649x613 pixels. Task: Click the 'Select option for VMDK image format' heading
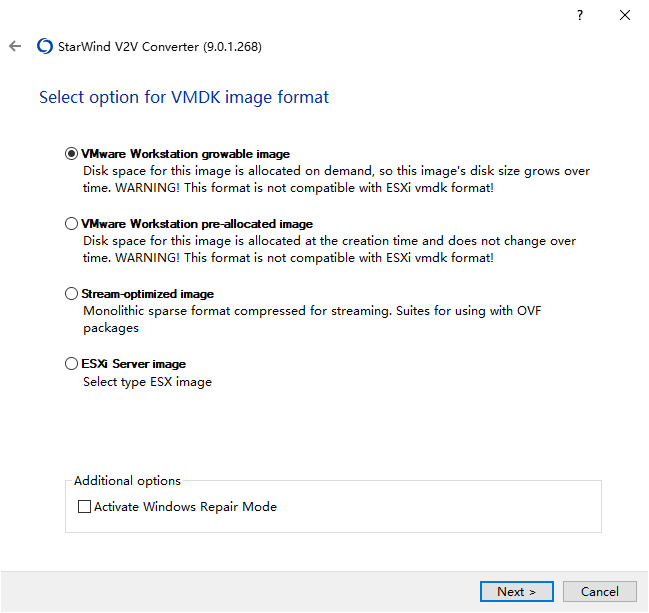(x=184, y=97)
